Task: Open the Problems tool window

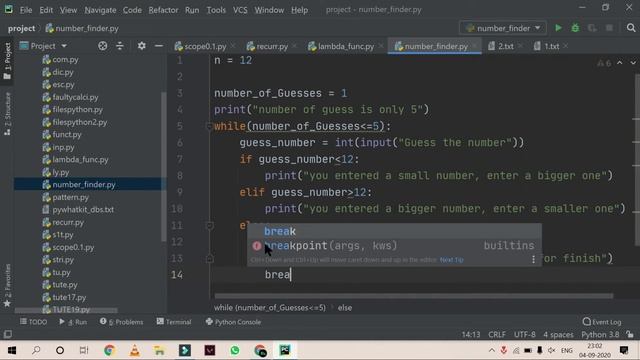Action: [122, 322]
